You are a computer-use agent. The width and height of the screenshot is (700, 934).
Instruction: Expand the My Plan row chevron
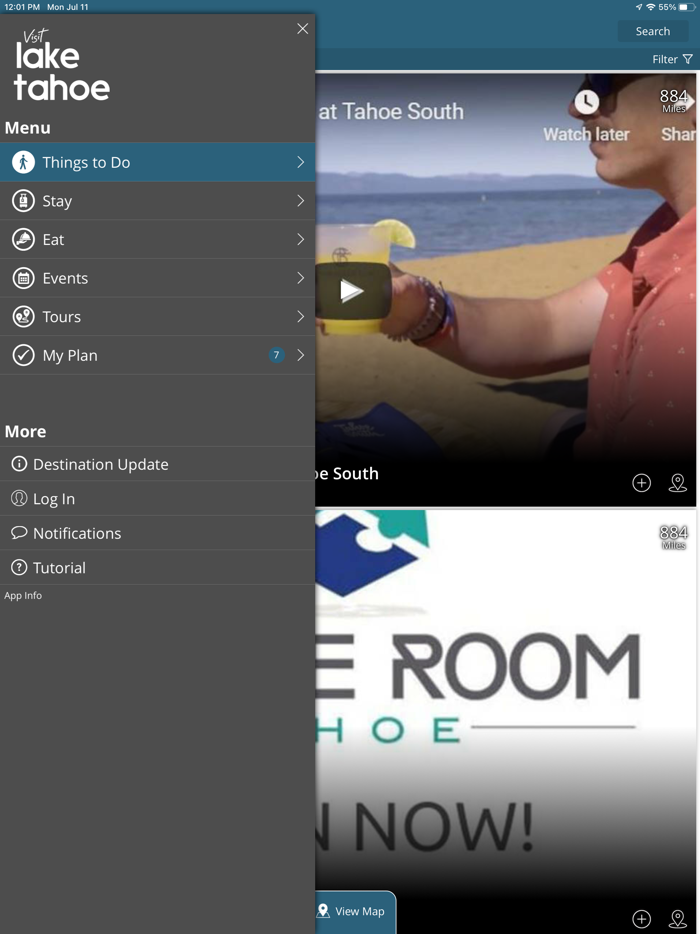pos(300,356)
